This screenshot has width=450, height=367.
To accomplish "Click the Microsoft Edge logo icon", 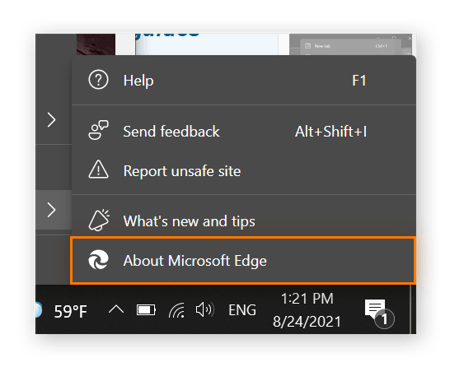I will pyautogui.click(x=98, y=260).
